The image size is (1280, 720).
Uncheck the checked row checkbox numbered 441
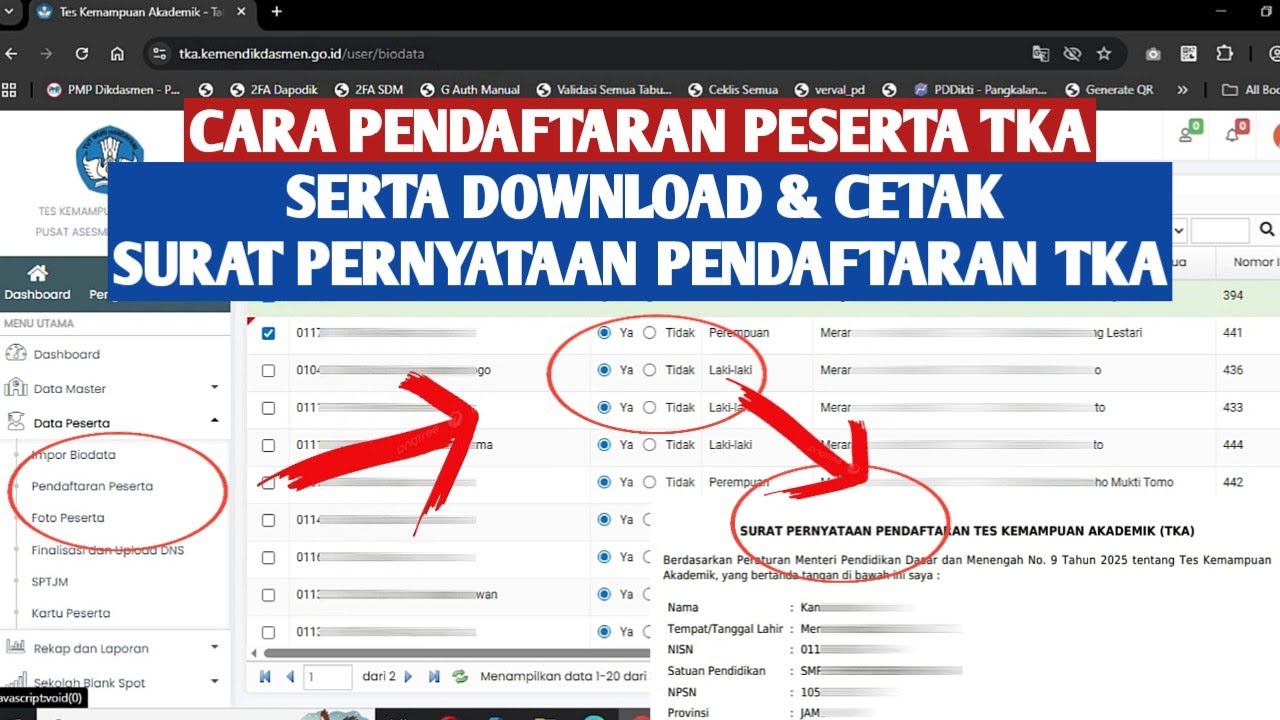[x=268, y=333]
